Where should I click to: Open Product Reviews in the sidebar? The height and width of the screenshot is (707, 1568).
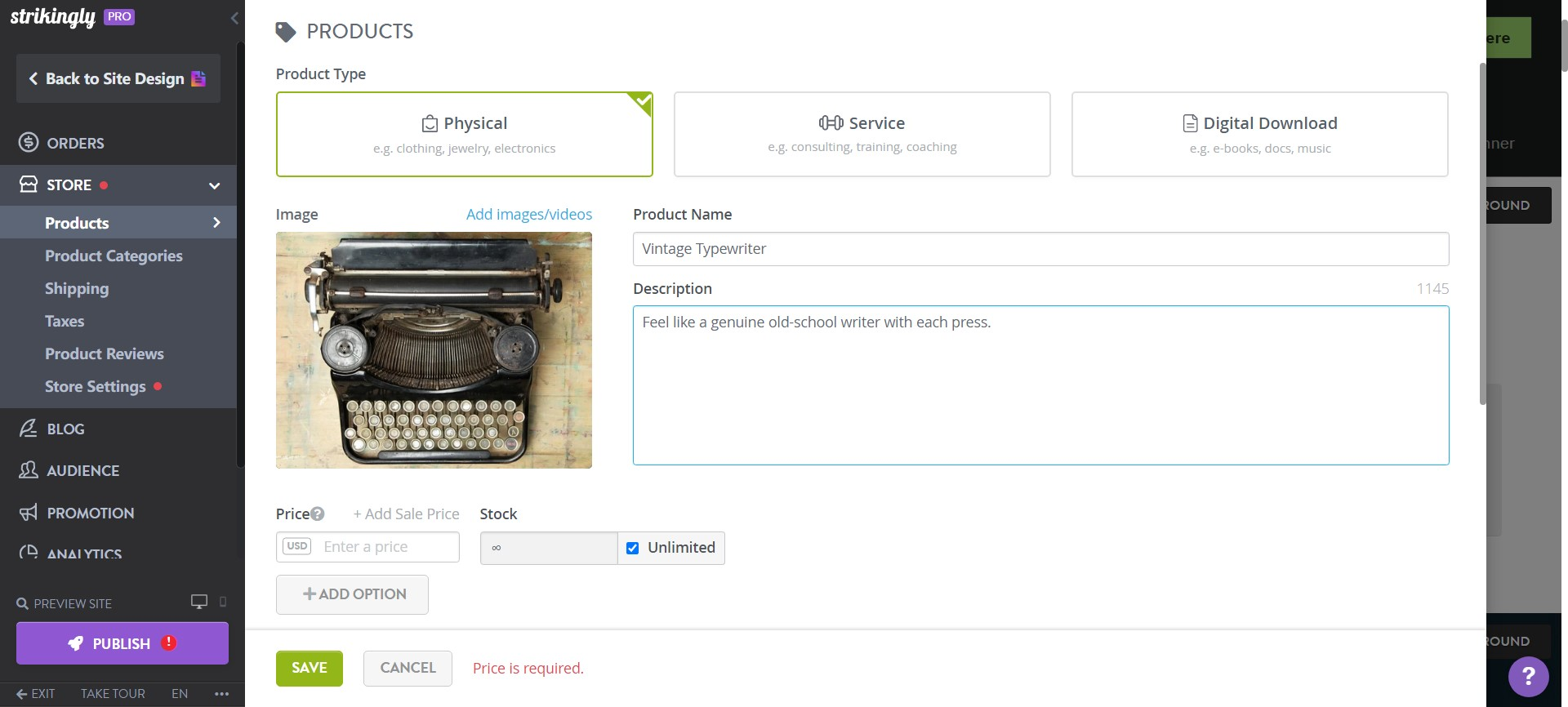click(x=105, y=353)
